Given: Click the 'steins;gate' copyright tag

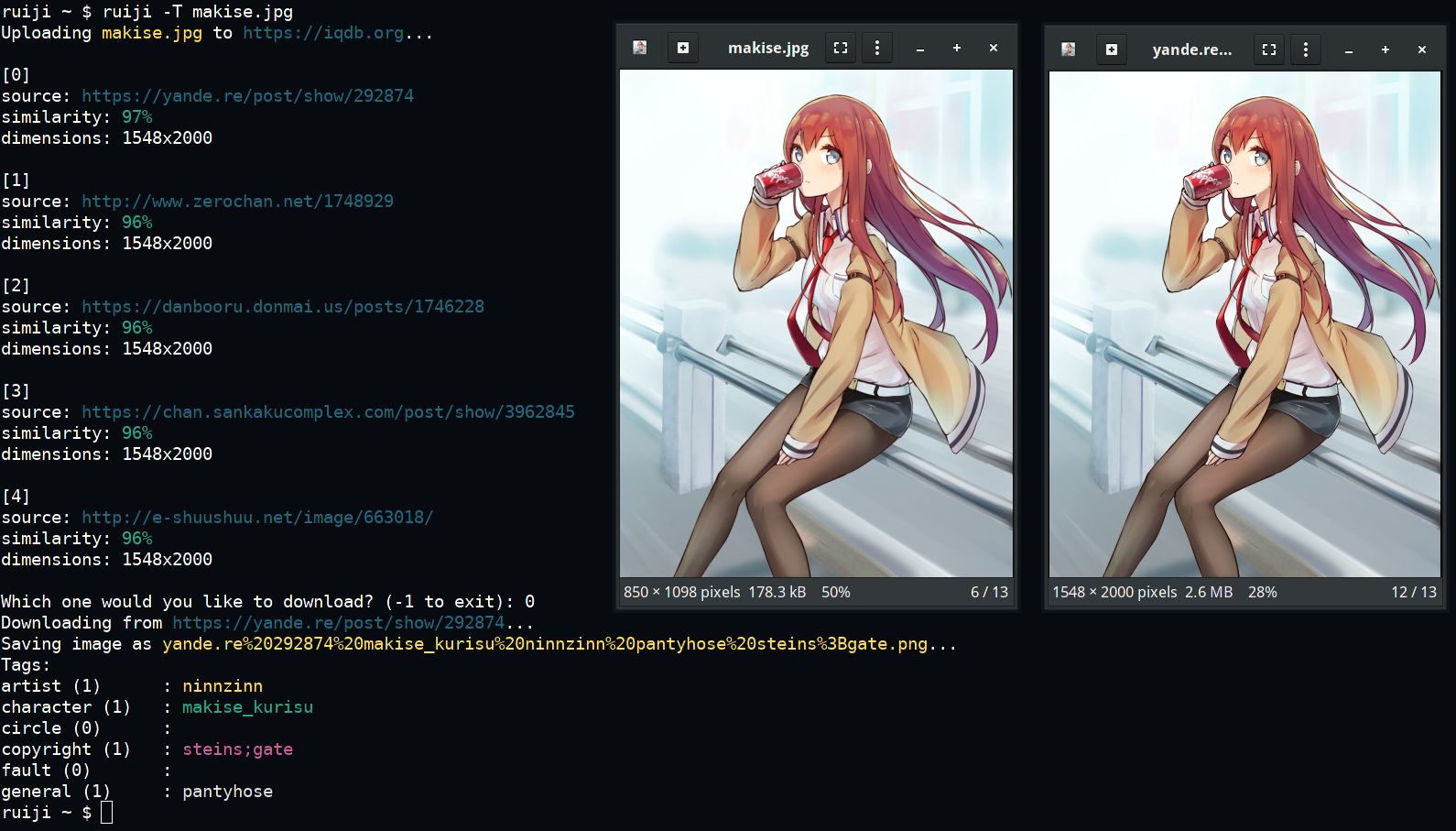Looking at the screenshot, I should coord(237,749).
